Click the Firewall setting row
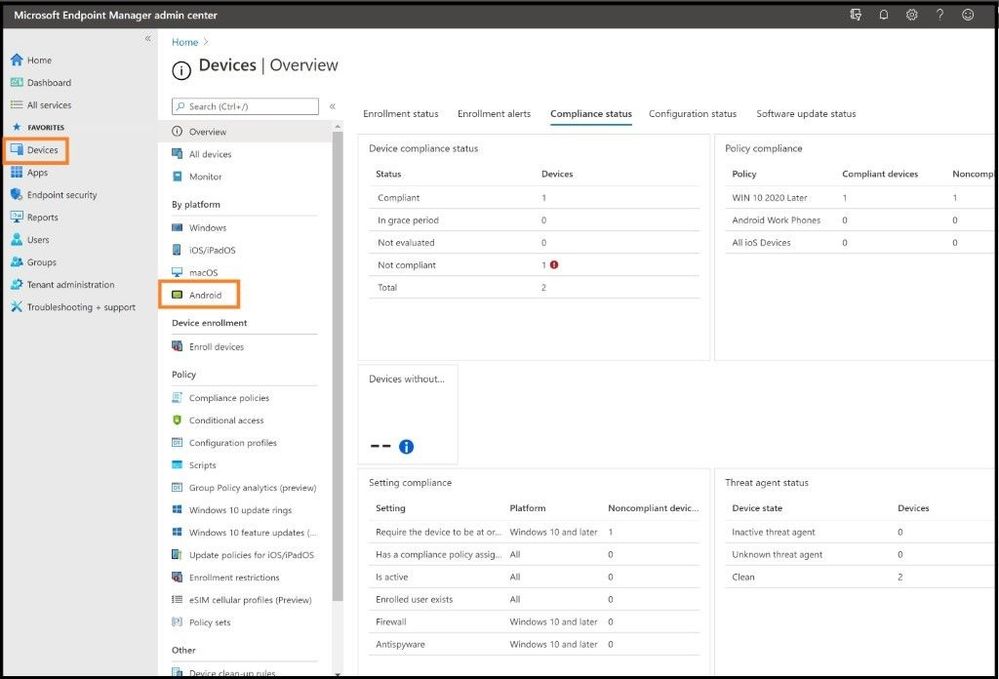The image size is (999, 679). coord(534,622)
